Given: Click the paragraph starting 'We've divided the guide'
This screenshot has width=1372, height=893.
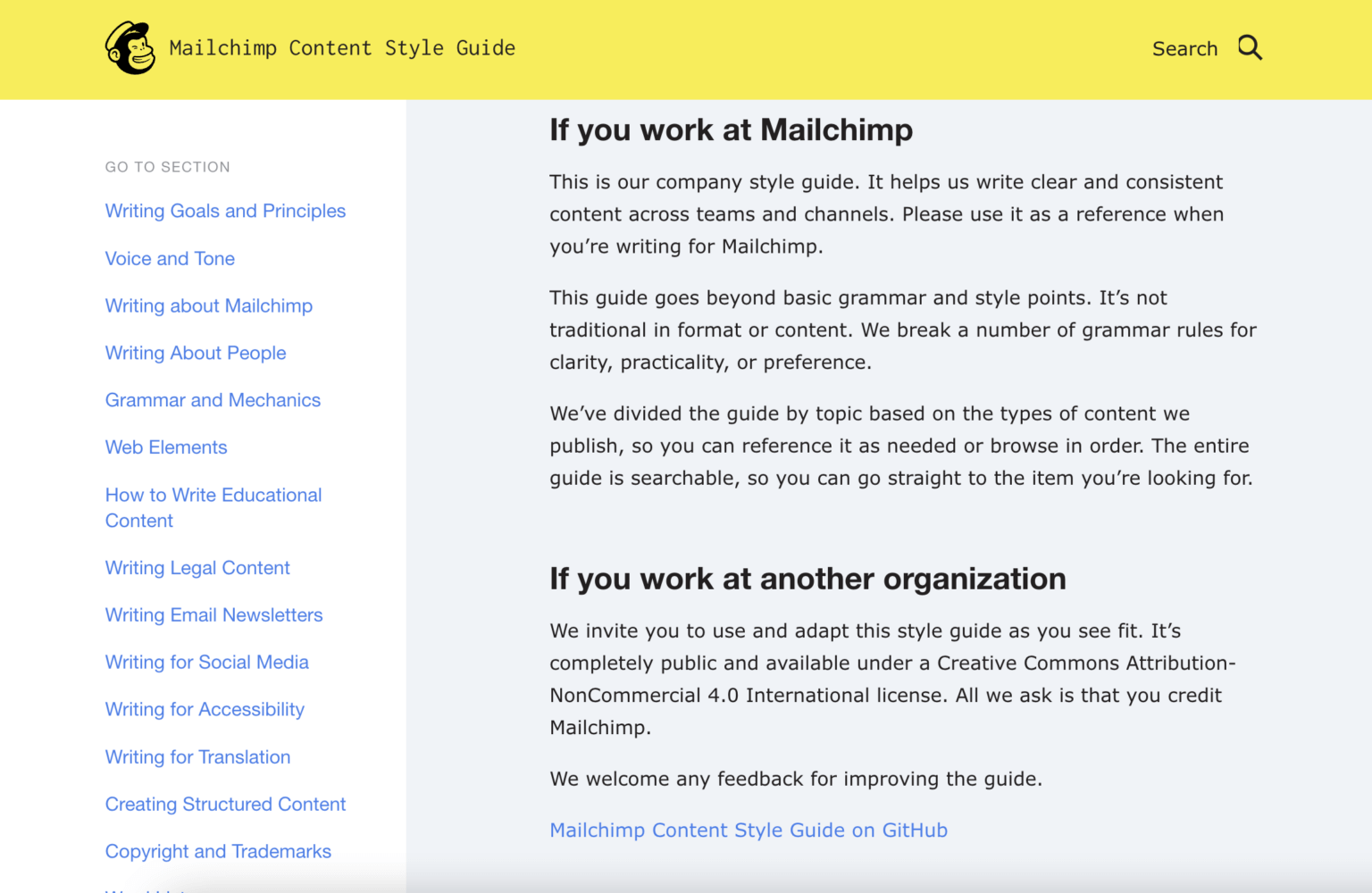Looking at the screenshot, I should click(x=901, y=446).
